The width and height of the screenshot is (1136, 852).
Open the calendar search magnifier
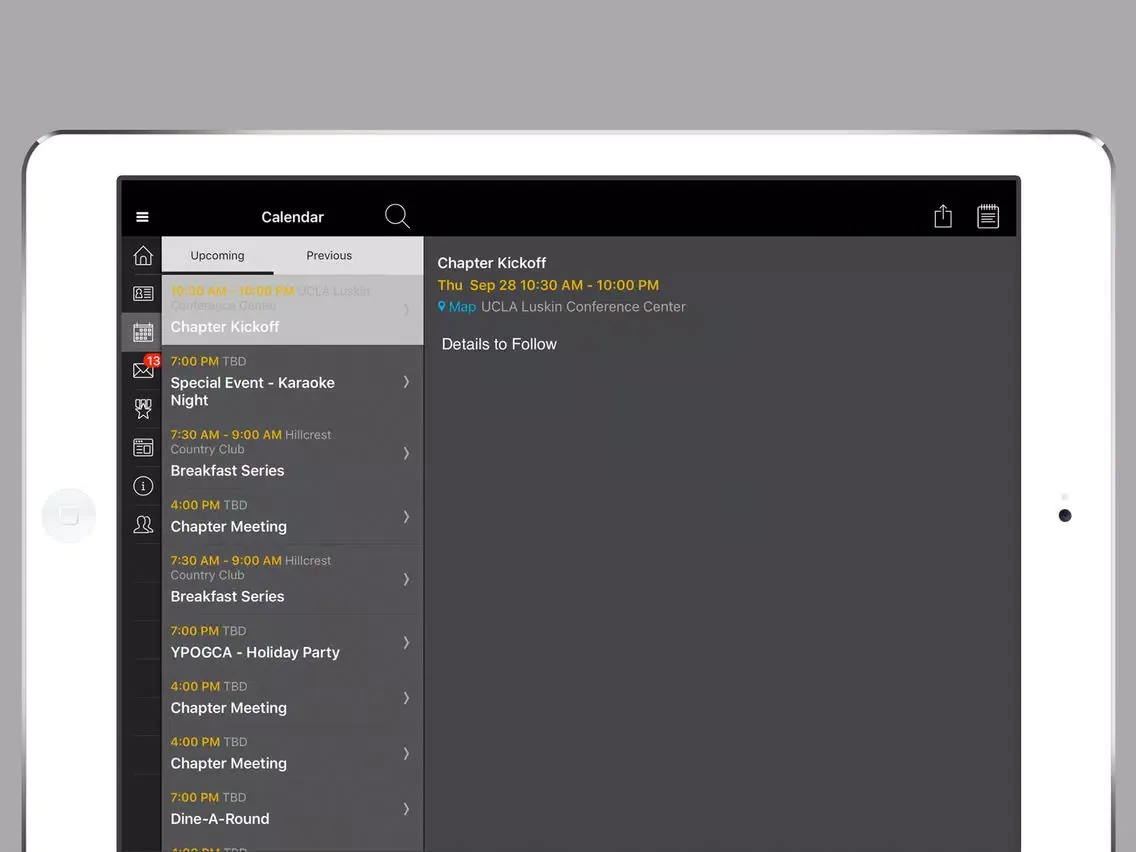point(397,216)
